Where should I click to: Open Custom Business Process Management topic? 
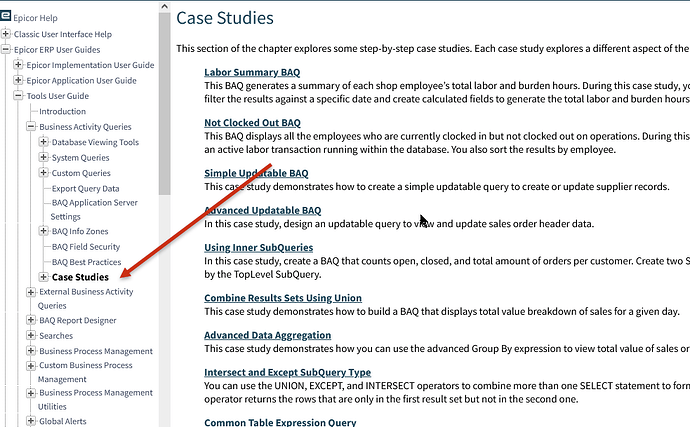[85, 372]
